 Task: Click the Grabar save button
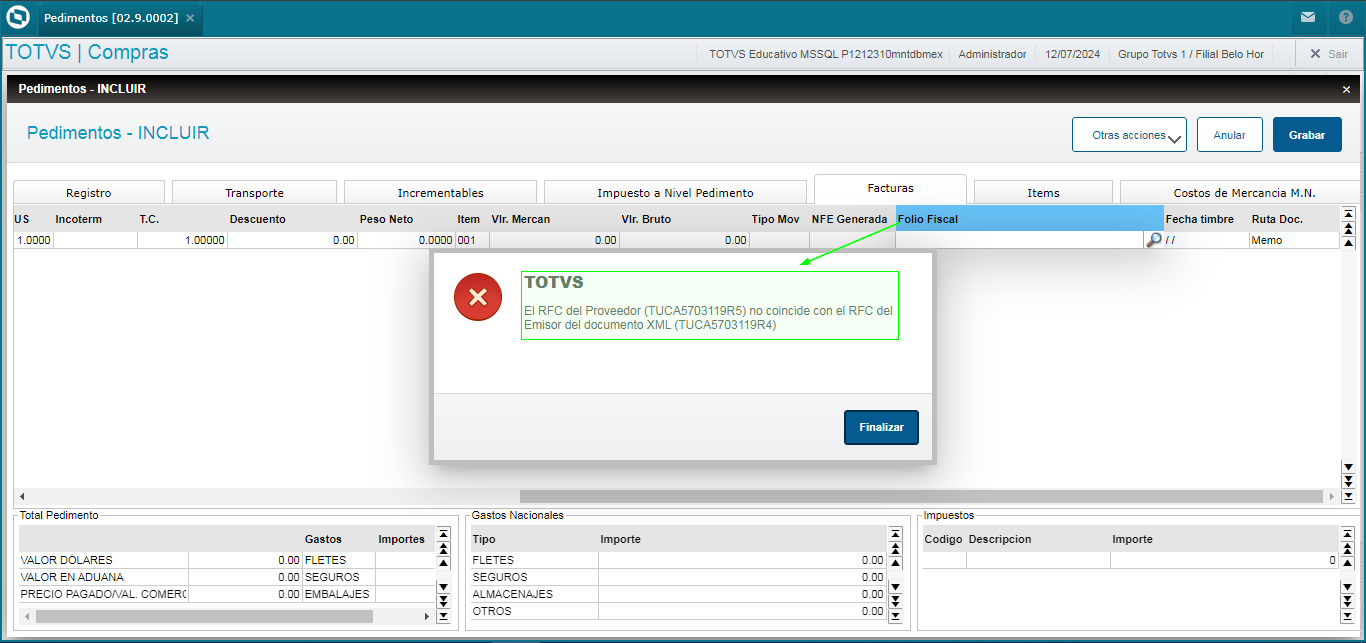(x=1307, y=135)
